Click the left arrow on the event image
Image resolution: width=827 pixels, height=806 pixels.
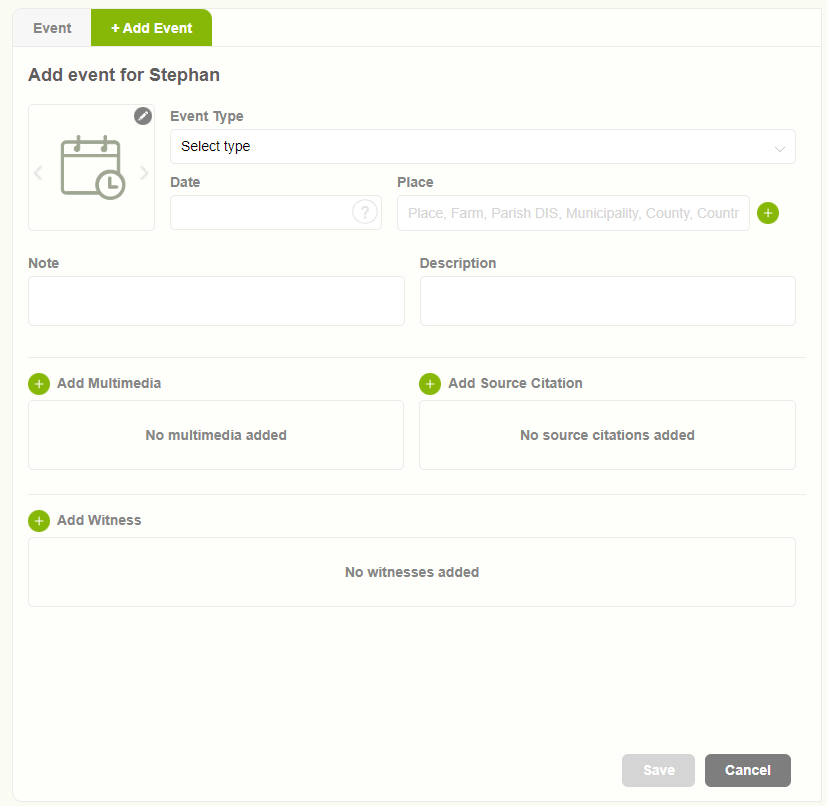pos(38,172)
